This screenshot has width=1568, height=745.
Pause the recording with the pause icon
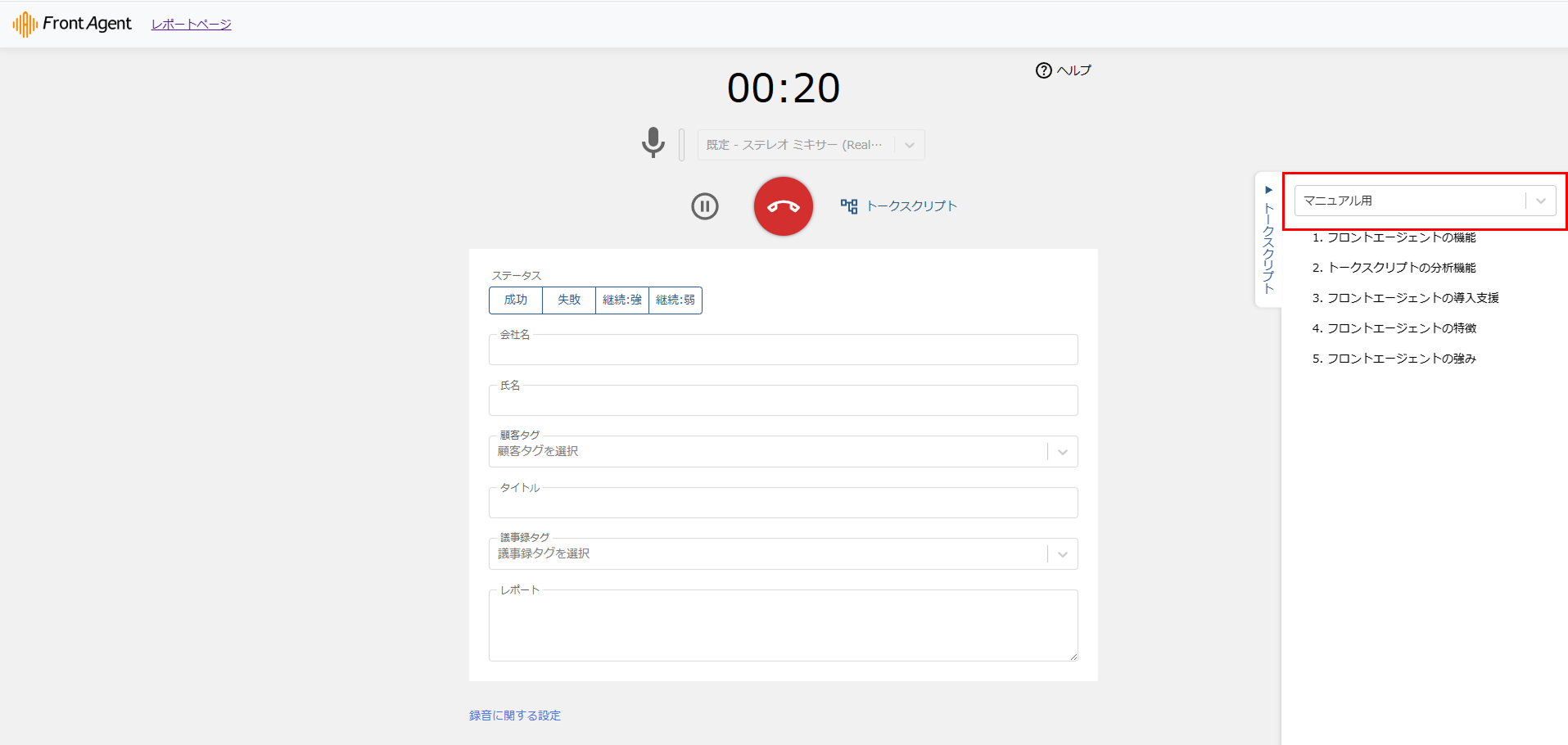(704, 206)
